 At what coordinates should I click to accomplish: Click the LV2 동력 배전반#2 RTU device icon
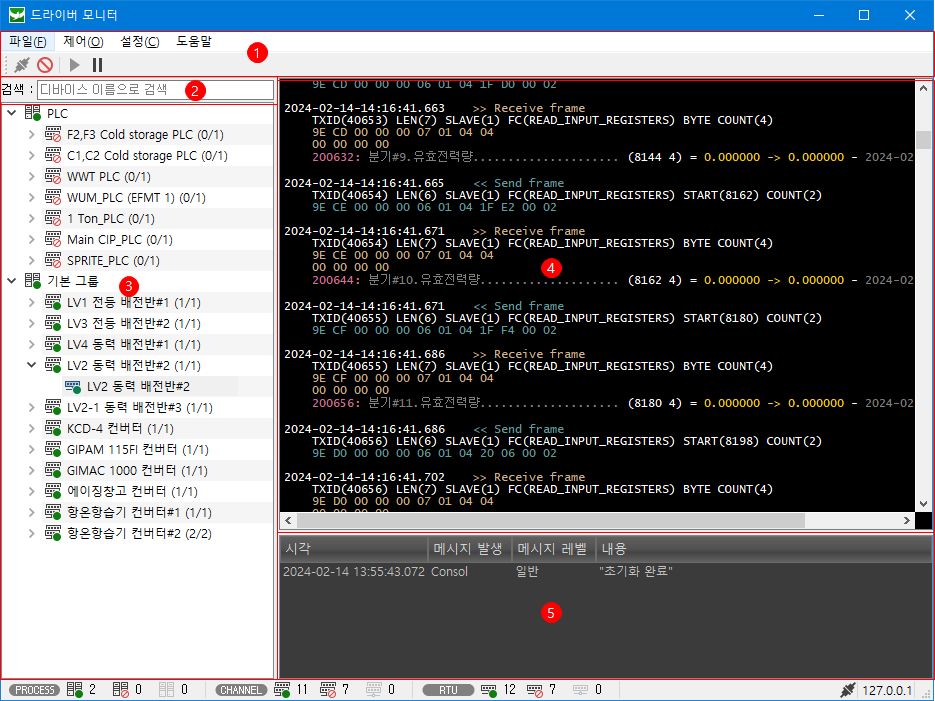pyautogui.click(x=73, y=387)
